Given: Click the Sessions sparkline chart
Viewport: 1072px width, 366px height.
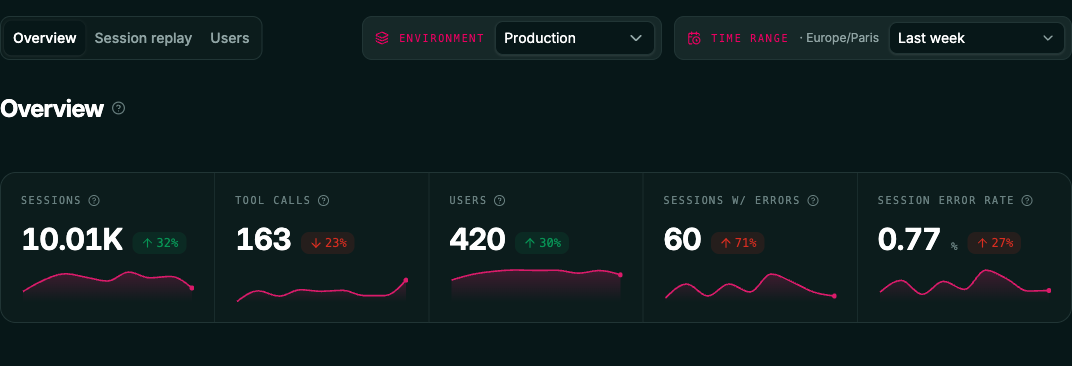Looking at the screenshot, I should (x=108, y=286).
